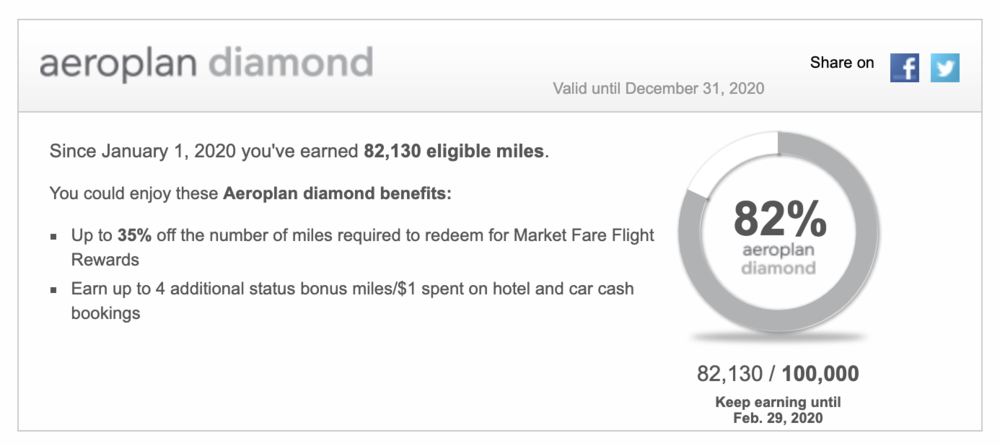The height and width of the screenshot is (446, 1000).
Task: Share on Facebook using the Facebook icon
Action: pyautogui.click(x=904, y=67)
